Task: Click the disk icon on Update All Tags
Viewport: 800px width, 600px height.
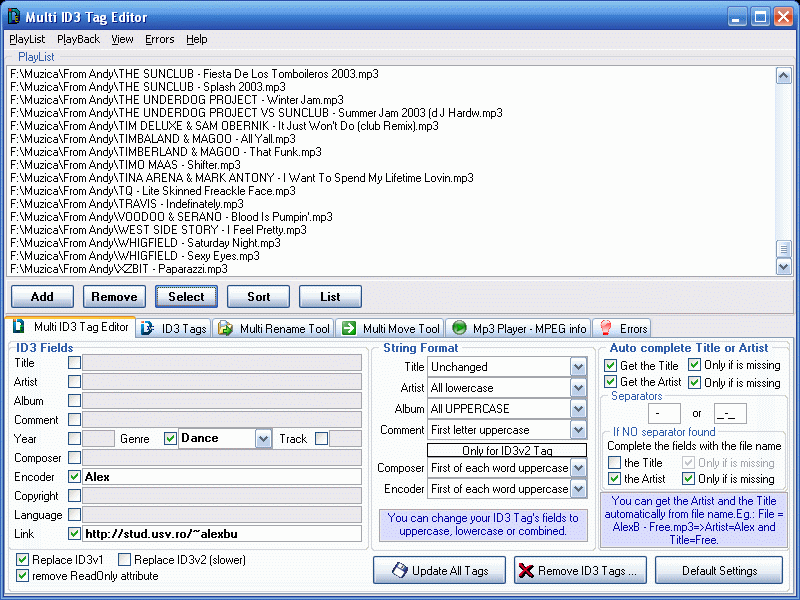Action: pos(399,570)
